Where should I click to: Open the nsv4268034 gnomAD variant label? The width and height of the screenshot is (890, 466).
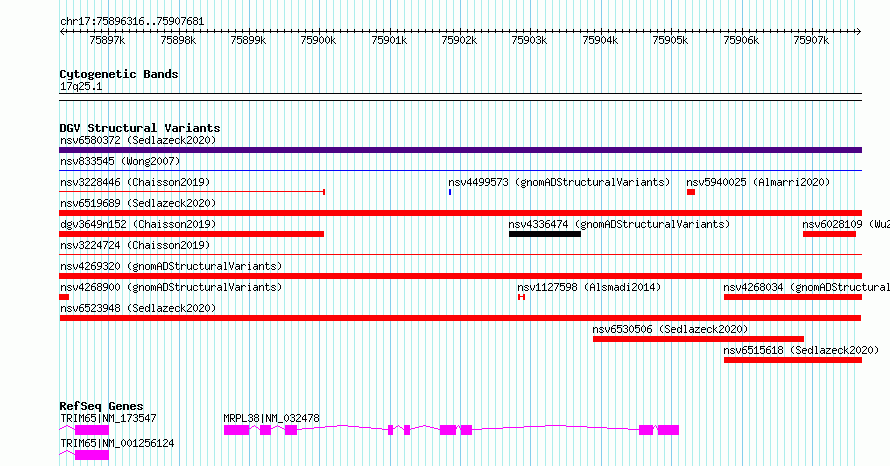tap(807, 287)
